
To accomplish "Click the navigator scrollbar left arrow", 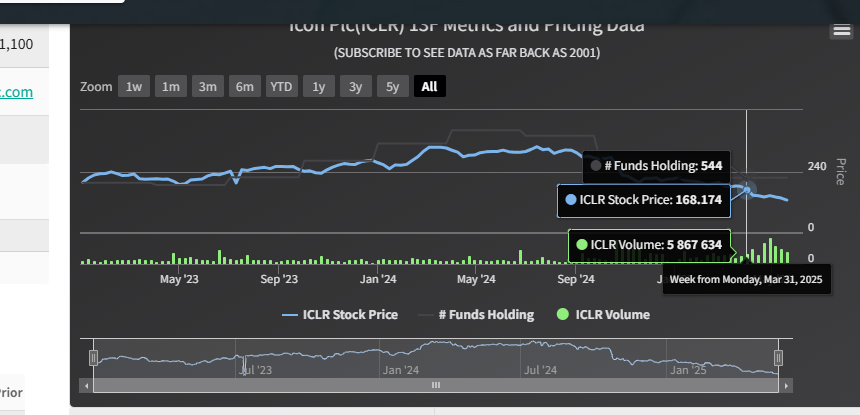I will (x=86, y=386).
